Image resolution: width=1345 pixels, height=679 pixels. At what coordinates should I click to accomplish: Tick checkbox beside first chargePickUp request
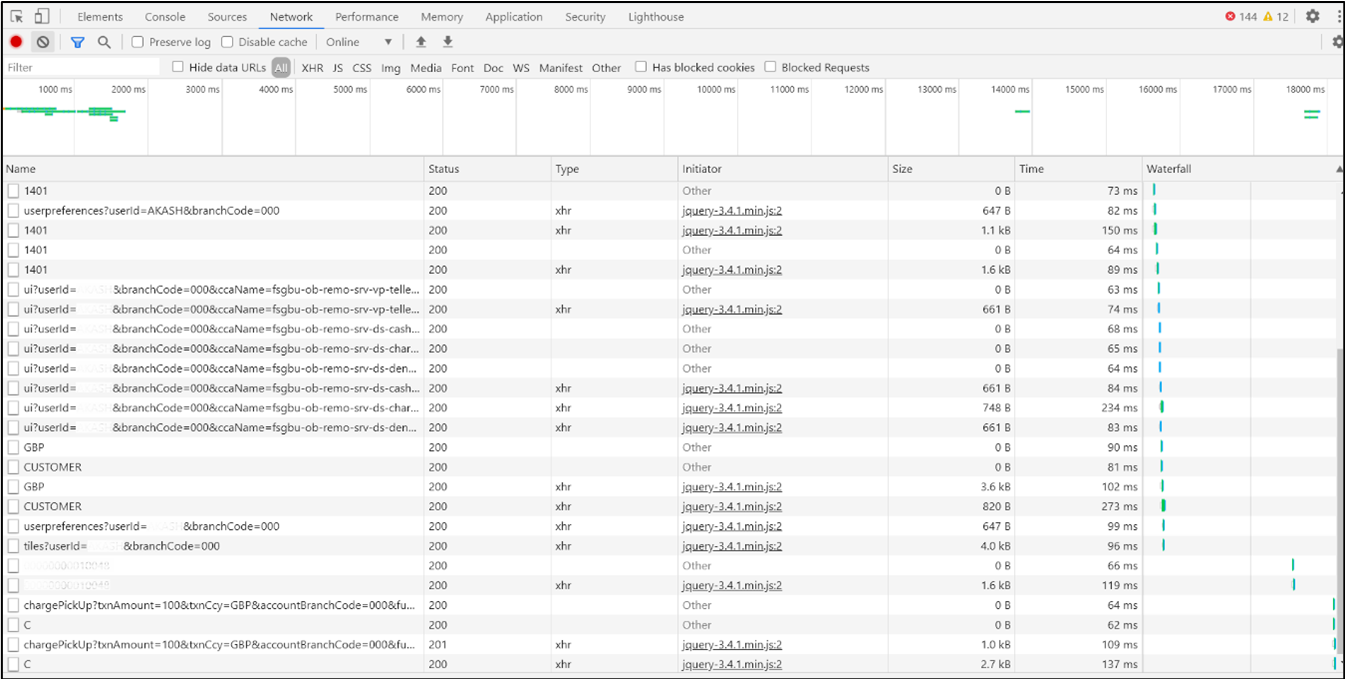[14, 605]
